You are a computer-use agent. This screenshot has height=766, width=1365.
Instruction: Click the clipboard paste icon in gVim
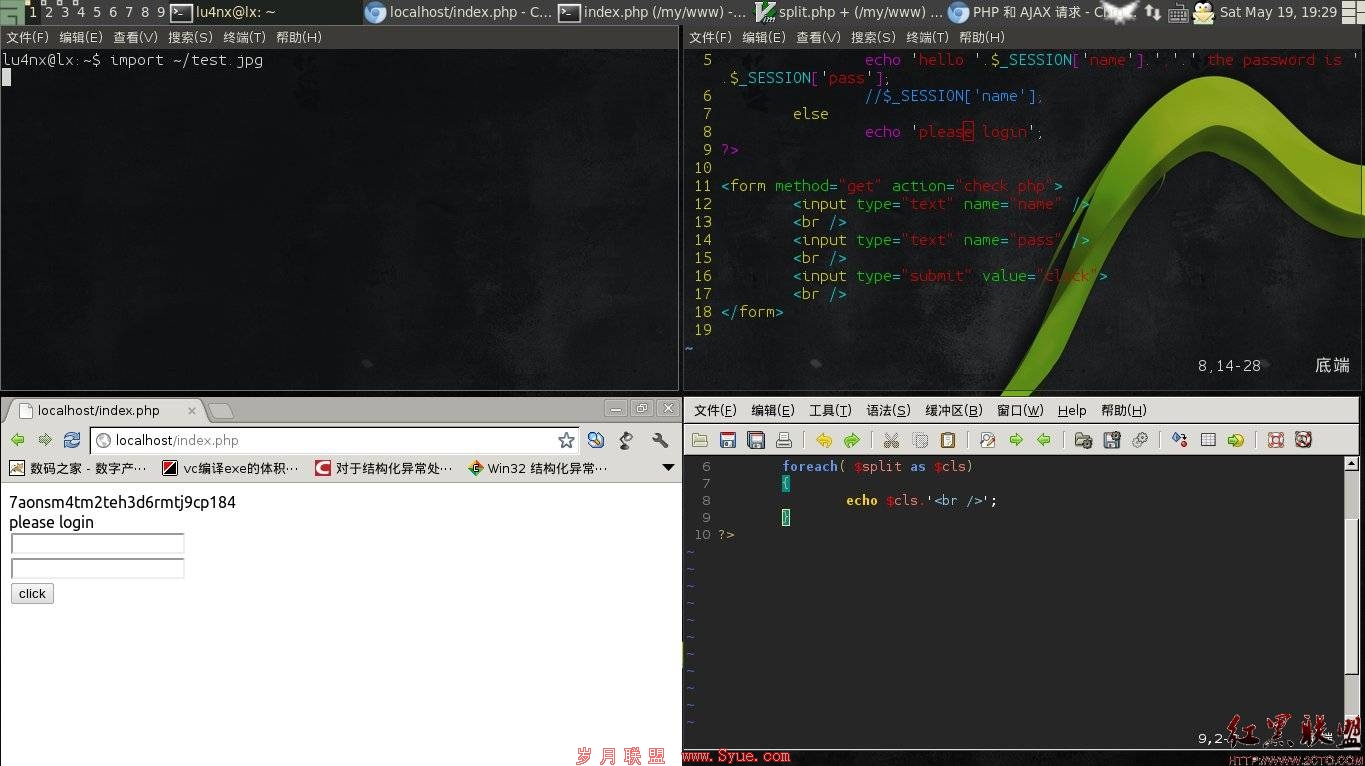point(948,440)
